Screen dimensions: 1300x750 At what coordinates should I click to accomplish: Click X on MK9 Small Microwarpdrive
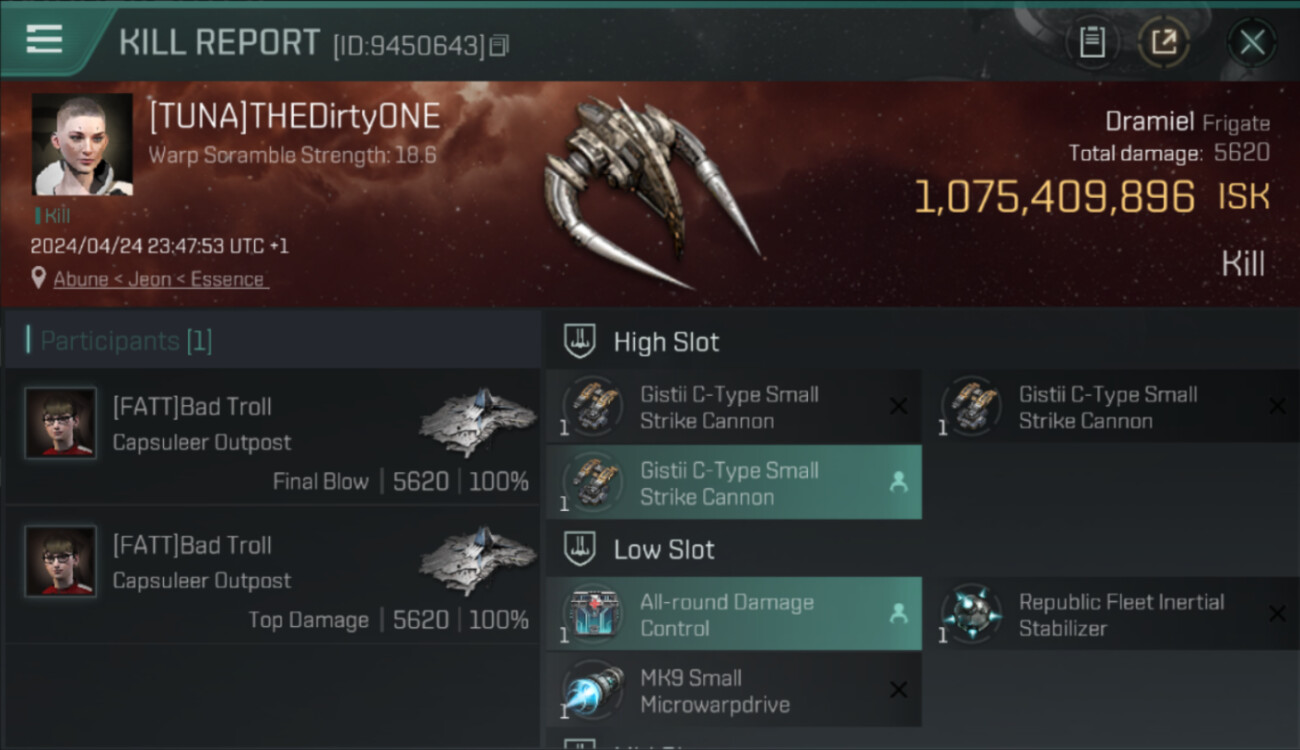click(x=898, y=690)
